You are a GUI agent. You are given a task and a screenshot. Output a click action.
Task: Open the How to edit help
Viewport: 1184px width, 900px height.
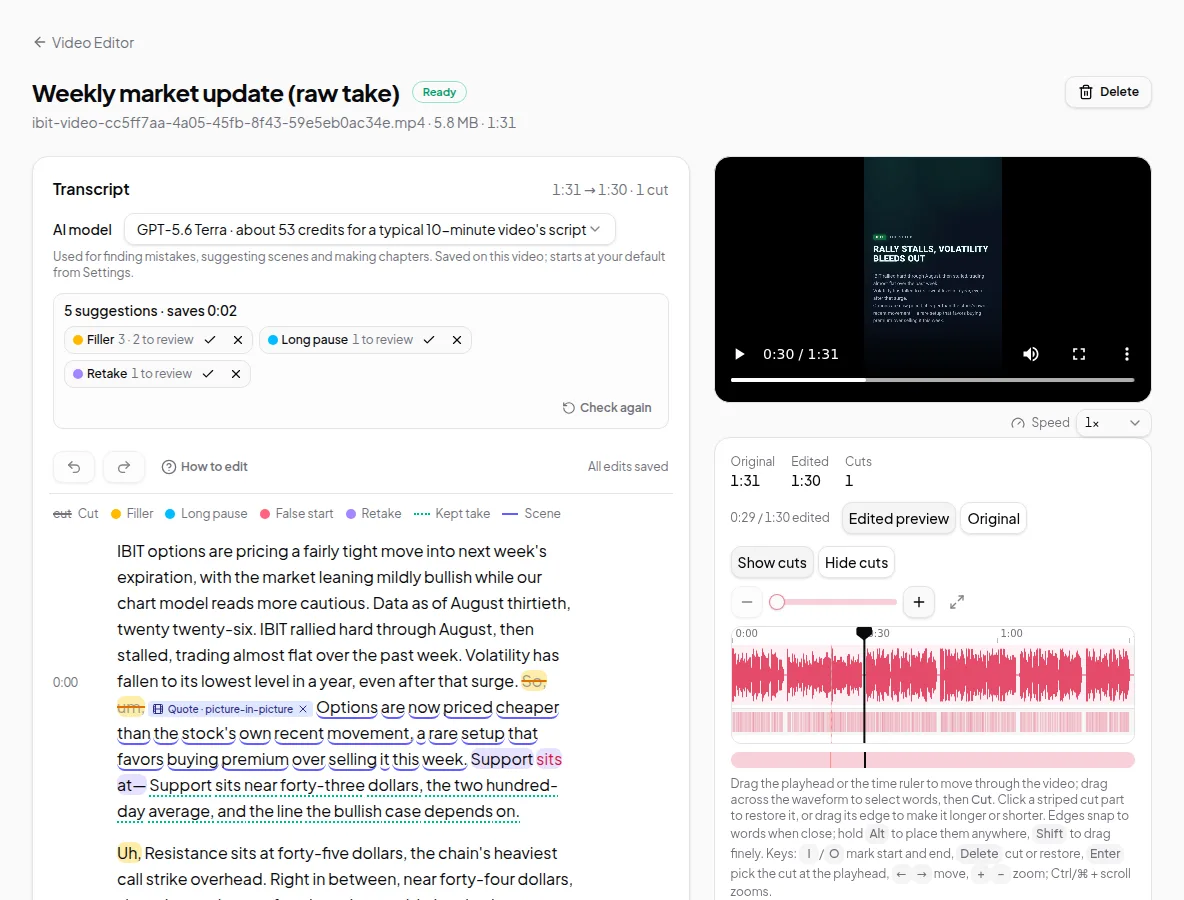(x=205, y=467)
